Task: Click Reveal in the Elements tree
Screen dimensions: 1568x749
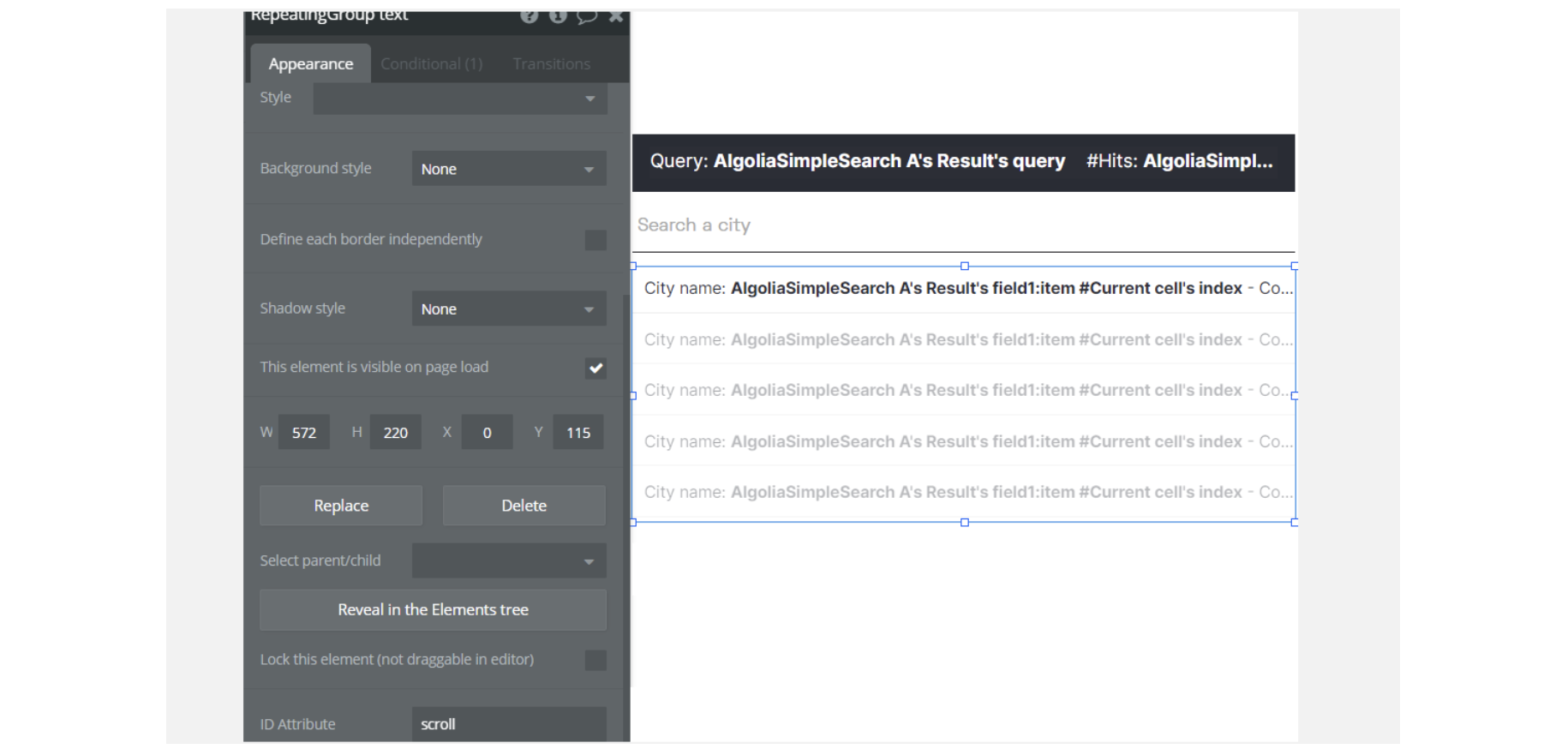Action: (433, 609)
